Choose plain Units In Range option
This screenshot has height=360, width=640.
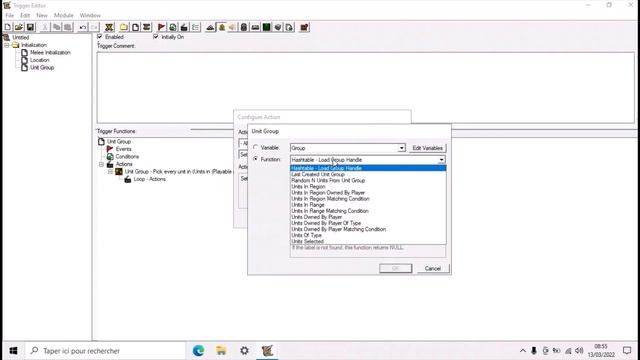[x=368, y=205]
